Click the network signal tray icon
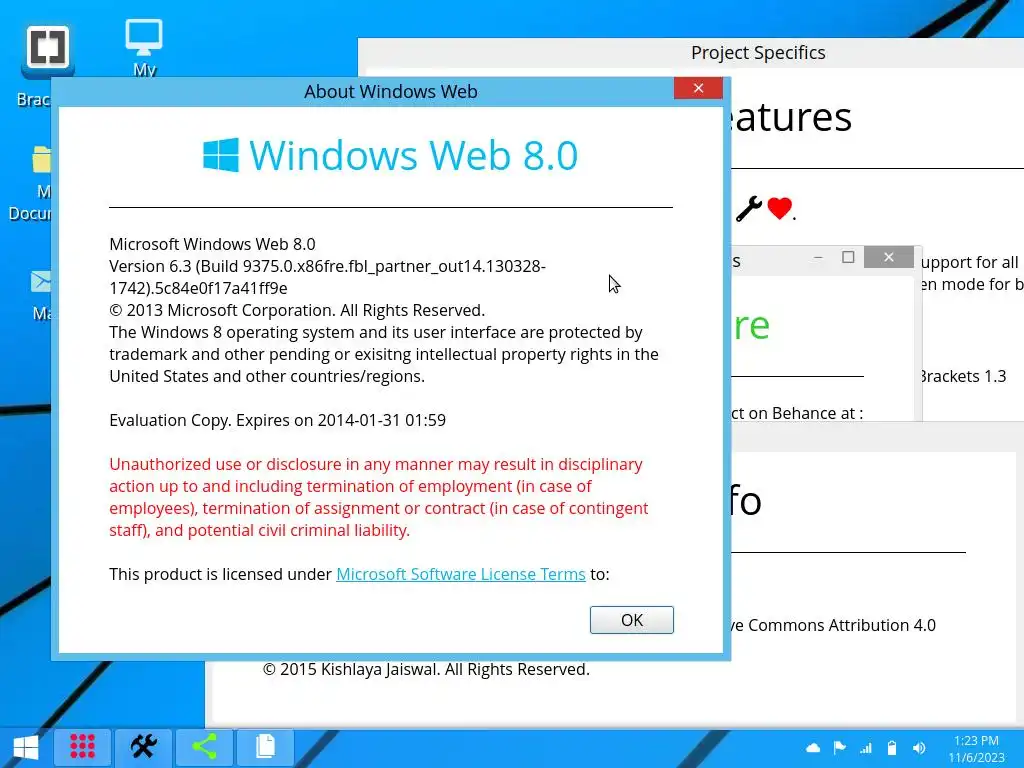 tap(866, 748)
